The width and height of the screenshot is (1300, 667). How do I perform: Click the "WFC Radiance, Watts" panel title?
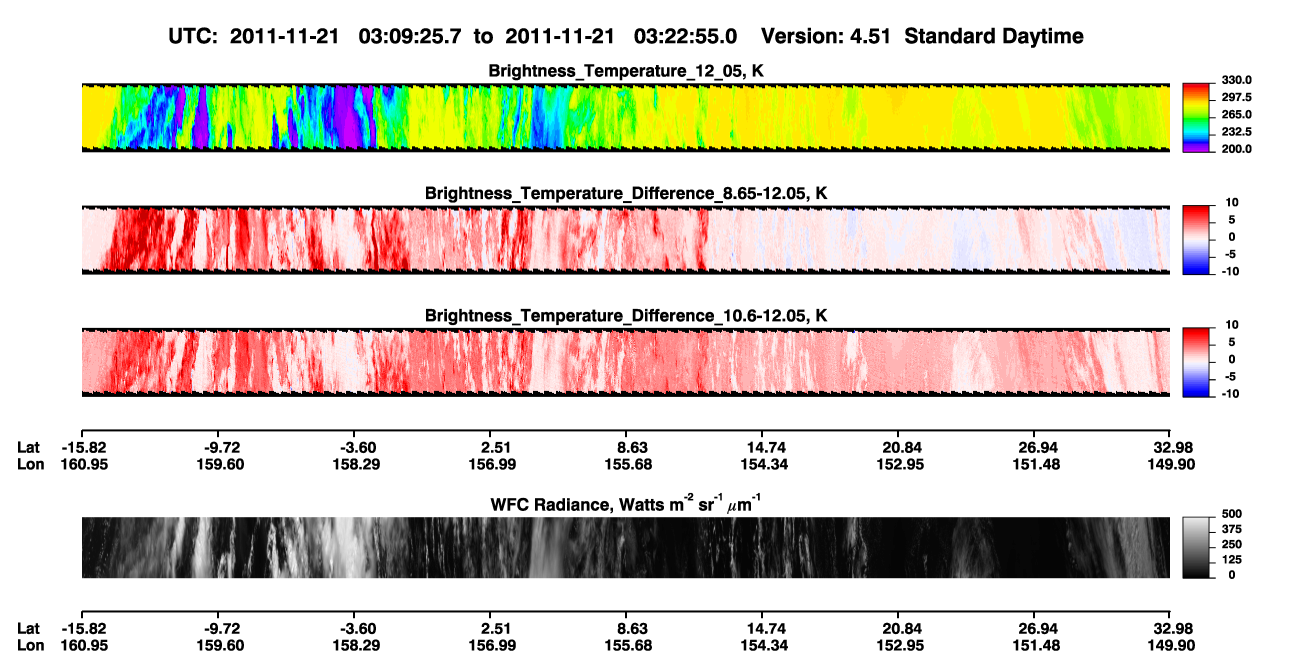(626, 503)
